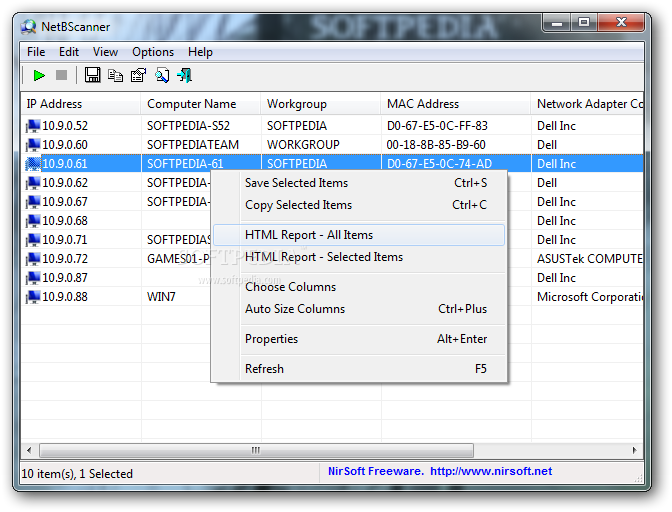The width and height of the screenshot is (672, 512).
Task: Choose Save Selected Items in context menu
Action: coord(359,183)
